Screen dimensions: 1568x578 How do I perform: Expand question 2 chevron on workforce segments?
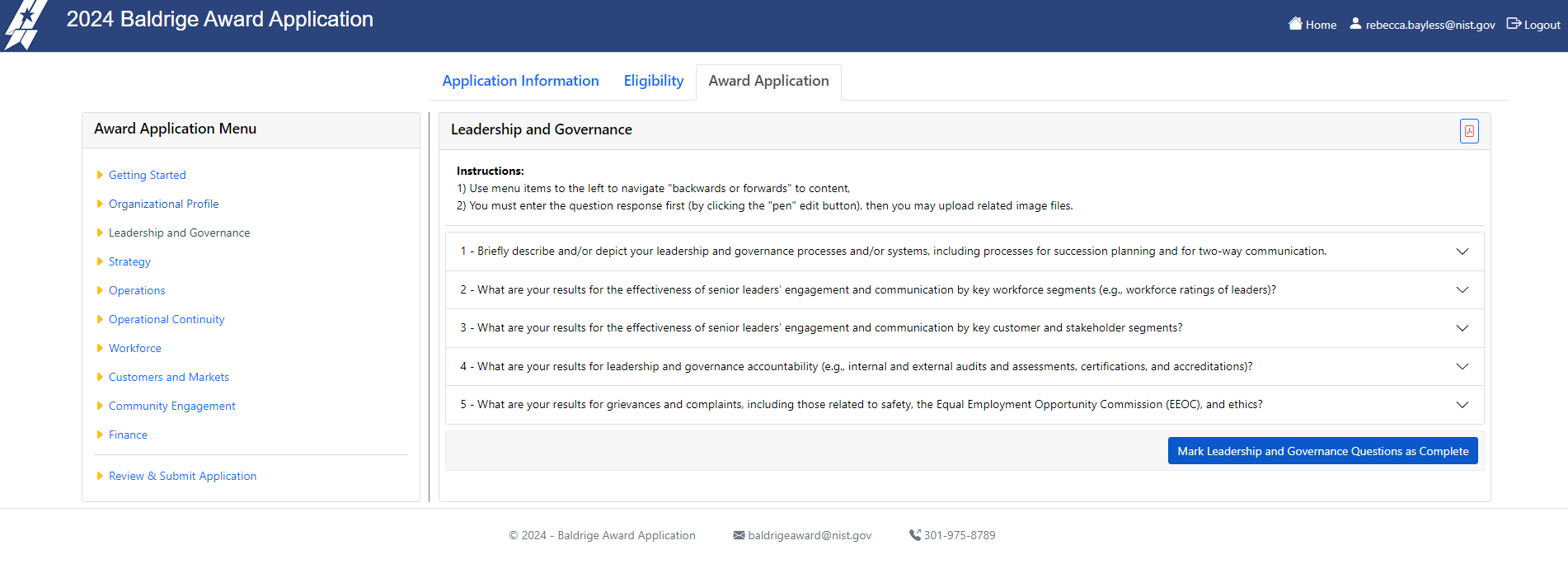1462,290
